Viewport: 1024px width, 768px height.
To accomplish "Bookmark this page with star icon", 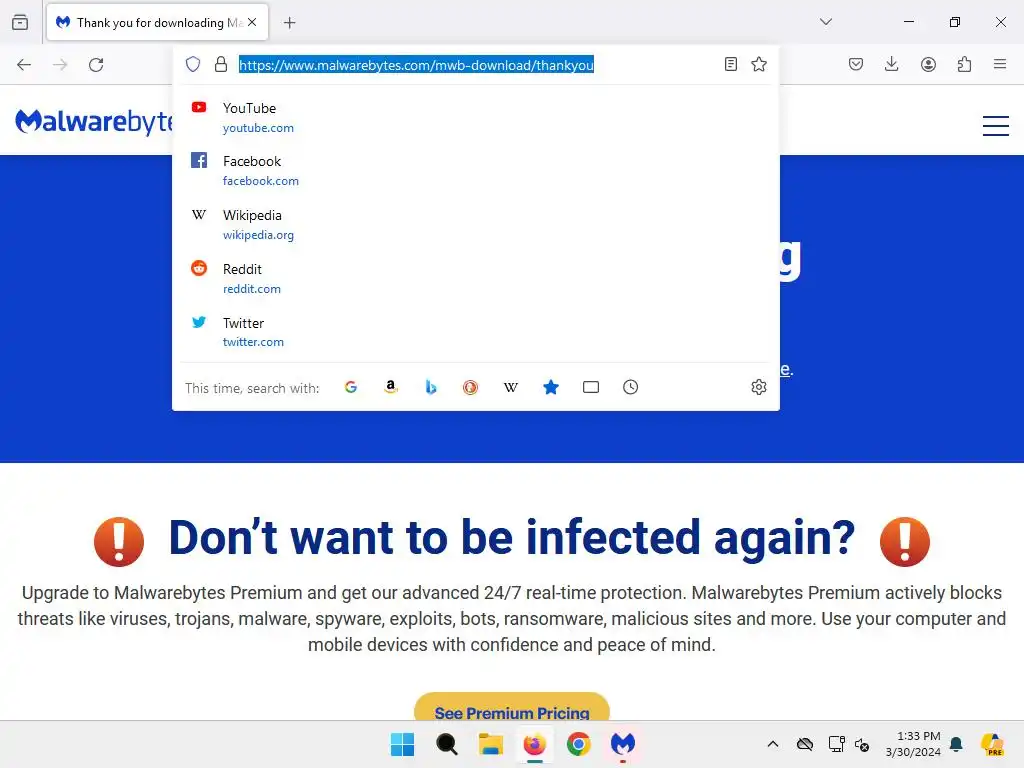I will (x=759, y=64).
